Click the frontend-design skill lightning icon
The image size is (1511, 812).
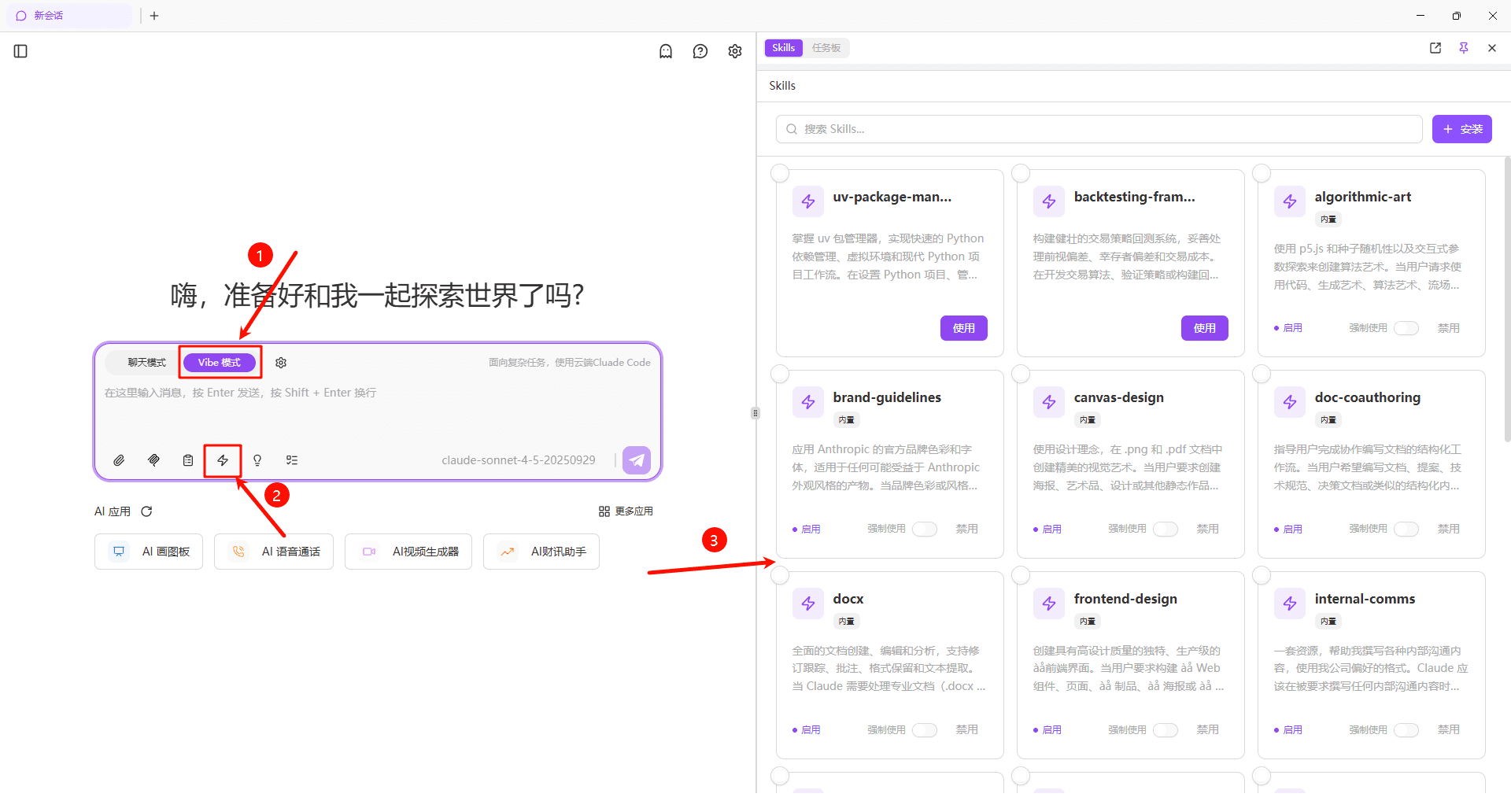(1049, 603)
